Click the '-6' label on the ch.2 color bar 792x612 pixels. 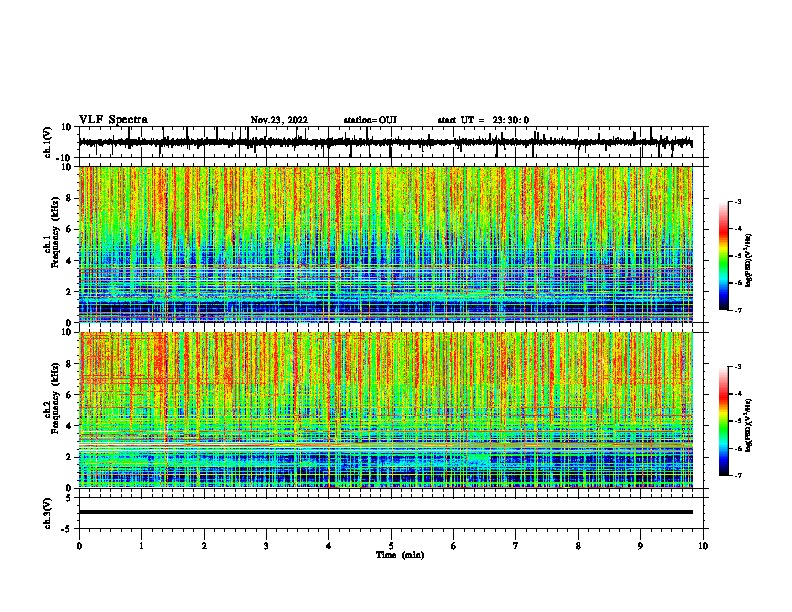(737, 448)
